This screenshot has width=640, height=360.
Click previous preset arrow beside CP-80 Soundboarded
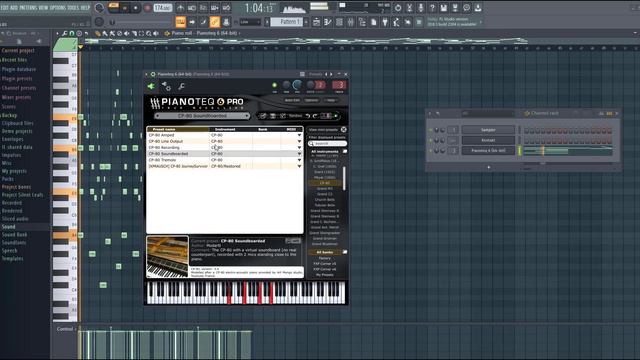(x=158, y=116)
